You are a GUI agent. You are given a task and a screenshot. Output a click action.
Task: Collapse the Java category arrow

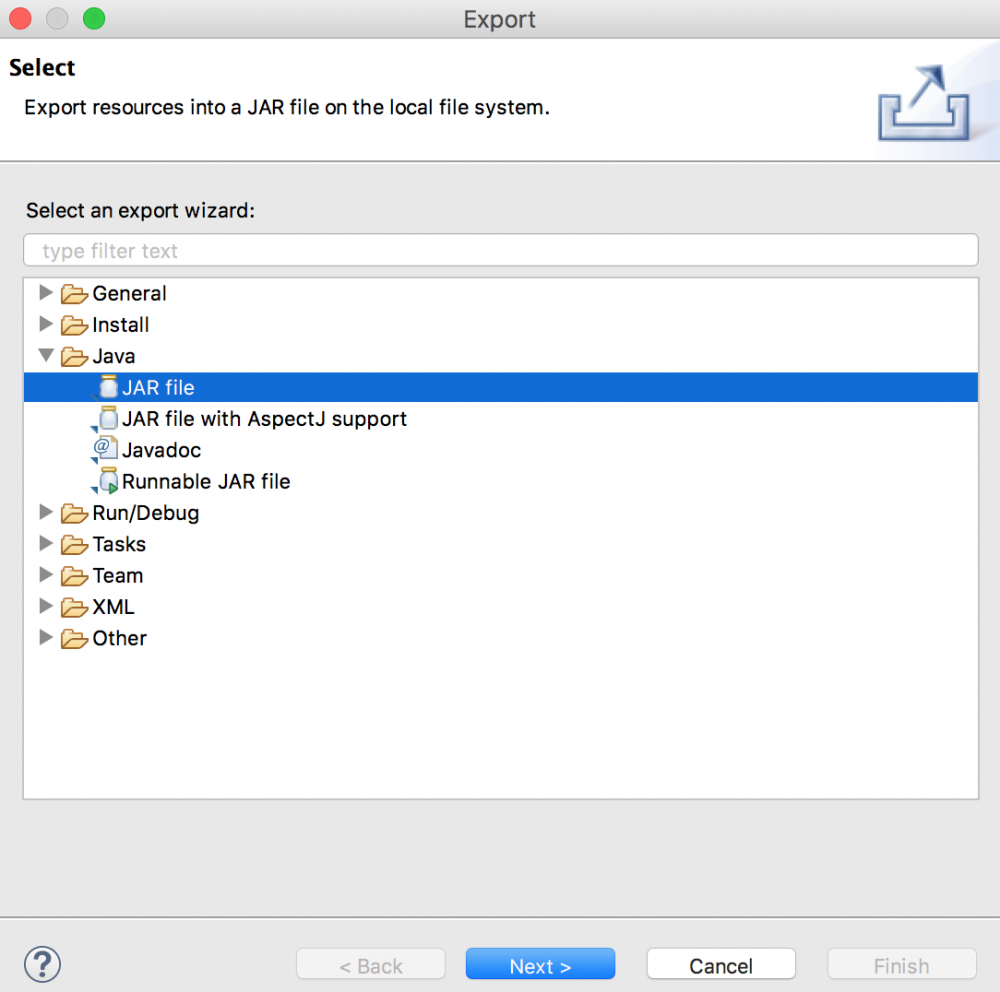point(45,356)
